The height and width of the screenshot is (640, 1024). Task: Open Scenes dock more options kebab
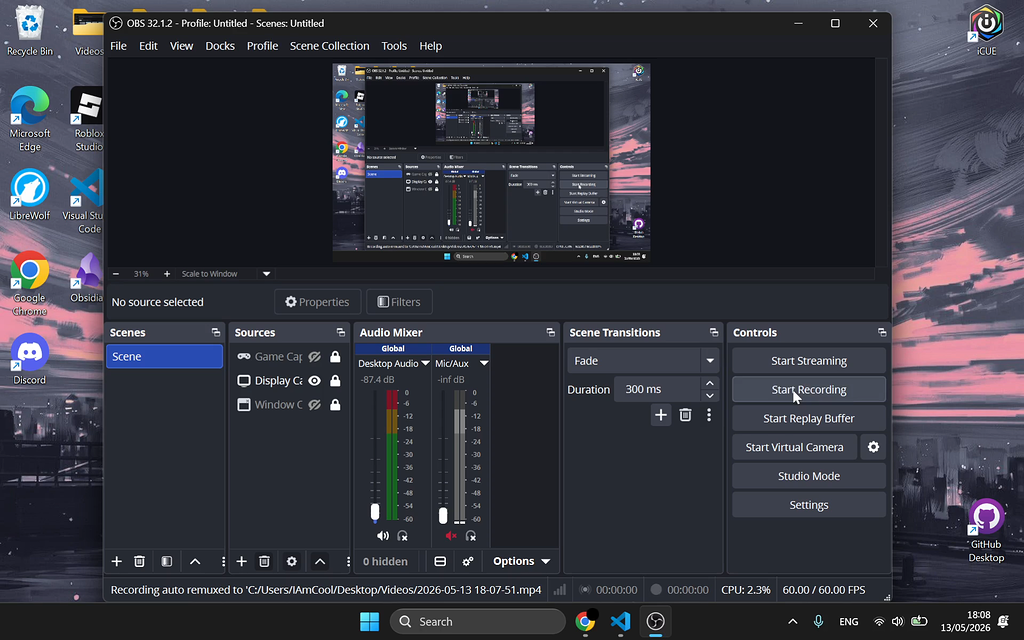[x=223, y=562]
